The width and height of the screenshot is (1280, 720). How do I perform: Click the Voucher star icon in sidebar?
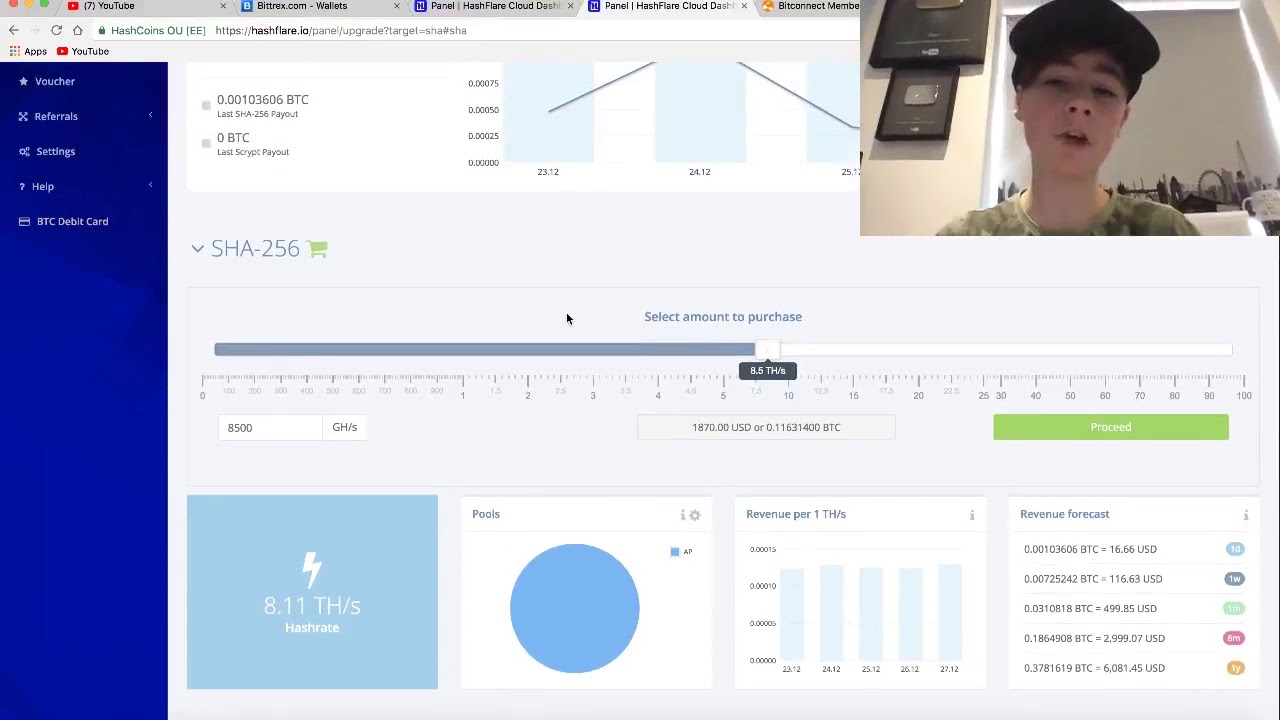23,81
